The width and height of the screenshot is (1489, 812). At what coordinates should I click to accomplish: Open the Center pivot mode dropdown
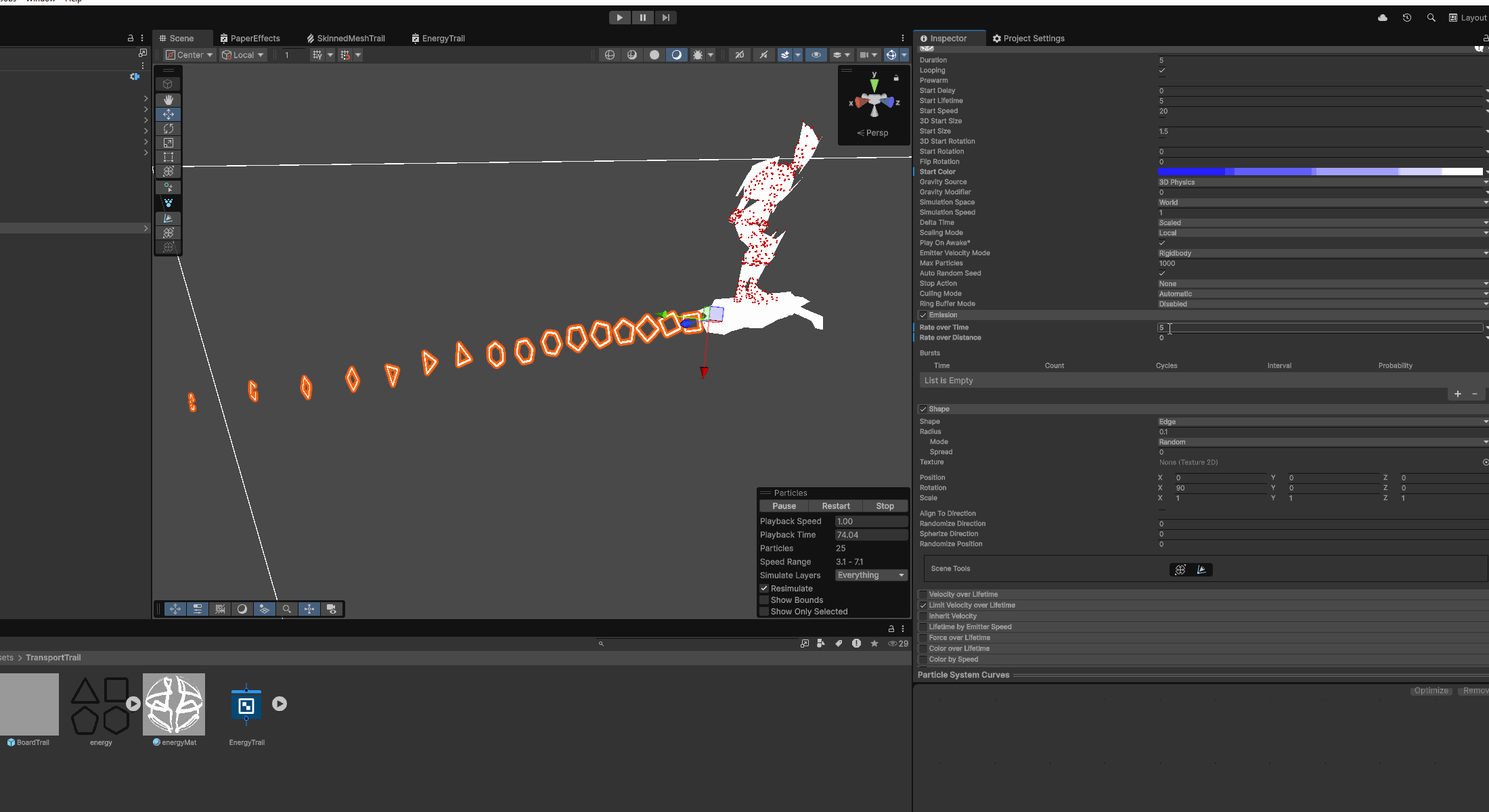[x=190, y=55]
